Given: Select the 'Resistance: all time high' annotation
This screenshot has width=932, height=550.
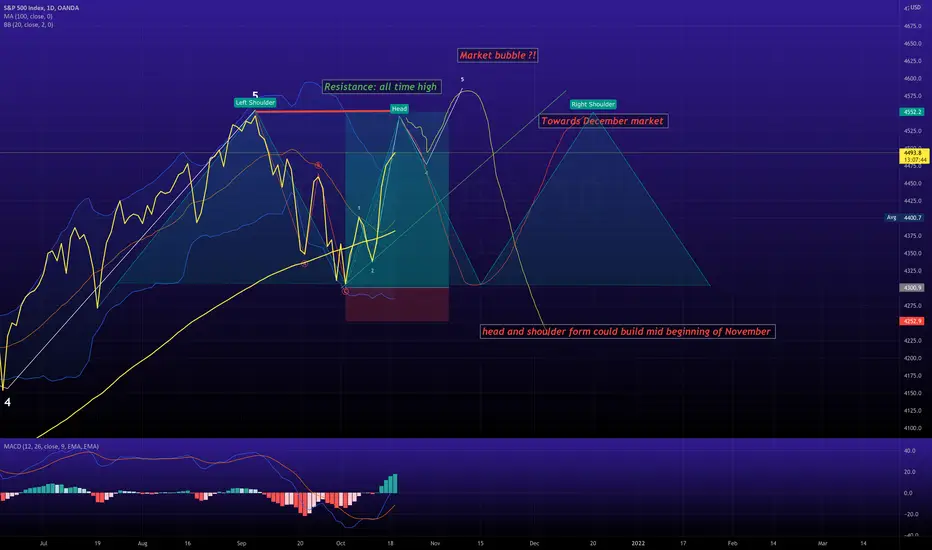Looking at the screenshot, I should coord(381,87).
